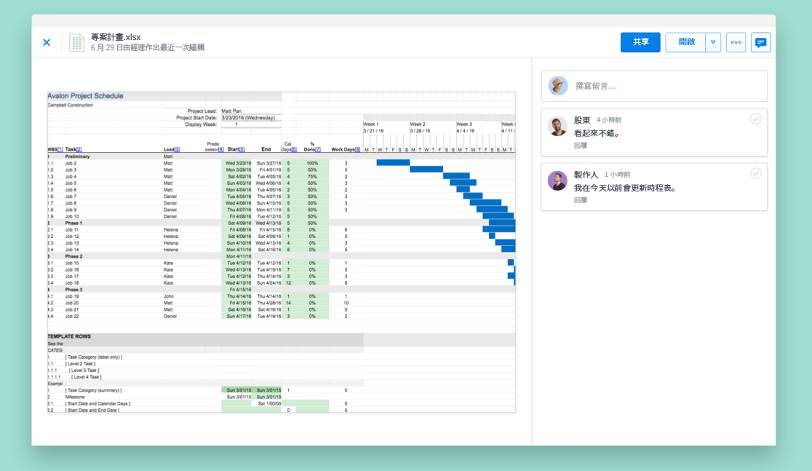Expand the dropdown arrow next to 開啟
The width and height of the screenshot is (812, 471).
713,42
